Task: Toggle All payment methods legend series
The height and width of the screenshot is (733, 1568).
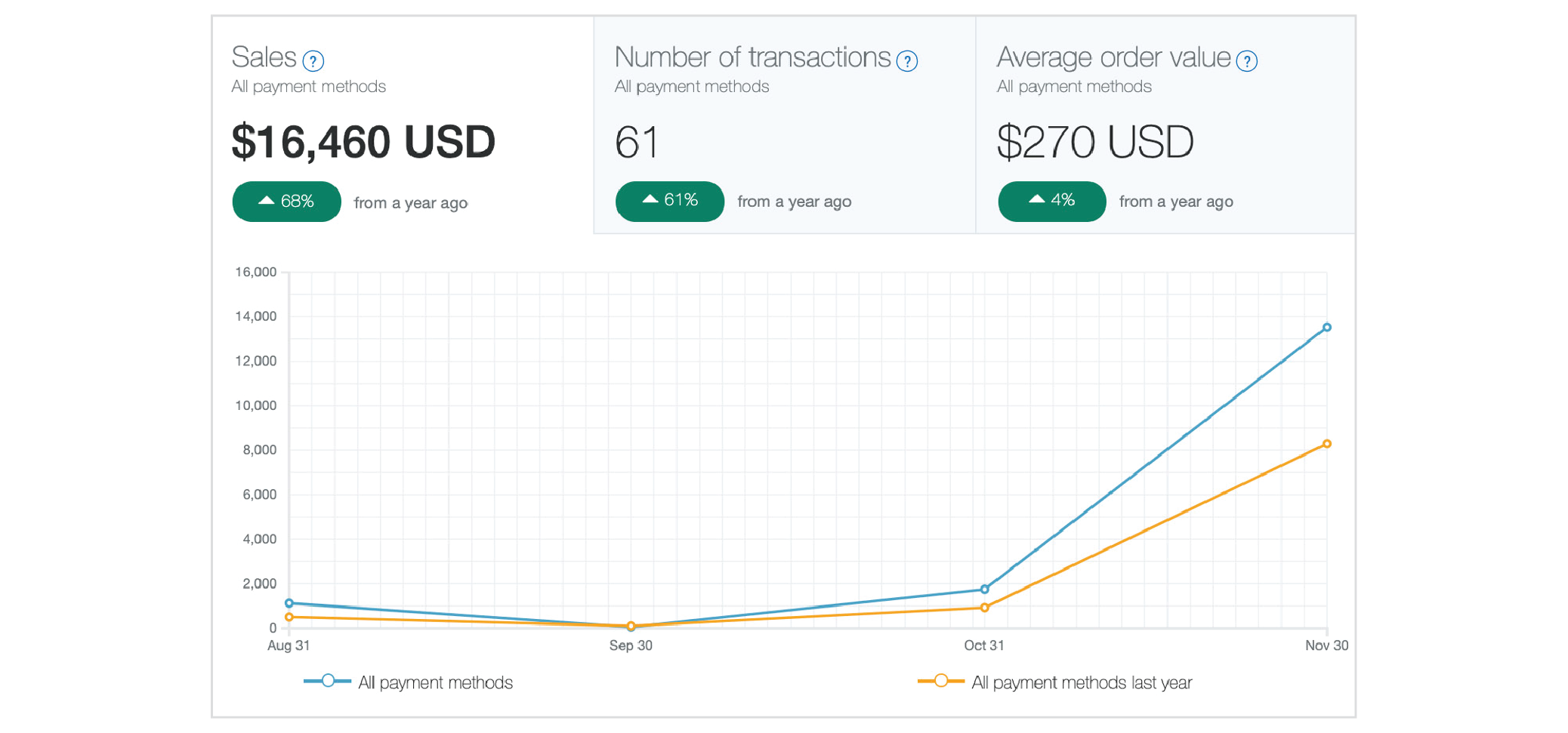Action: tap(435, 682)
